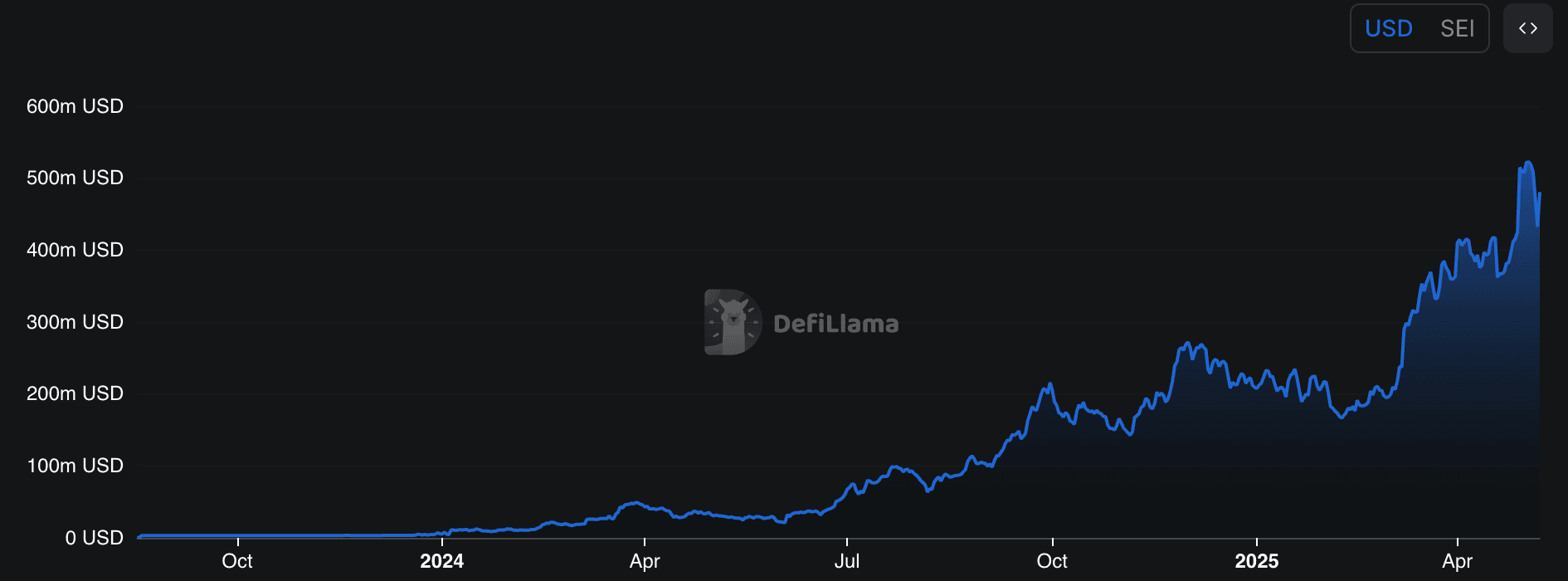The width and height of the screenshot is (1568, 581).
Task: Click the Oct label before 2025
Action: coord(1052,561)
